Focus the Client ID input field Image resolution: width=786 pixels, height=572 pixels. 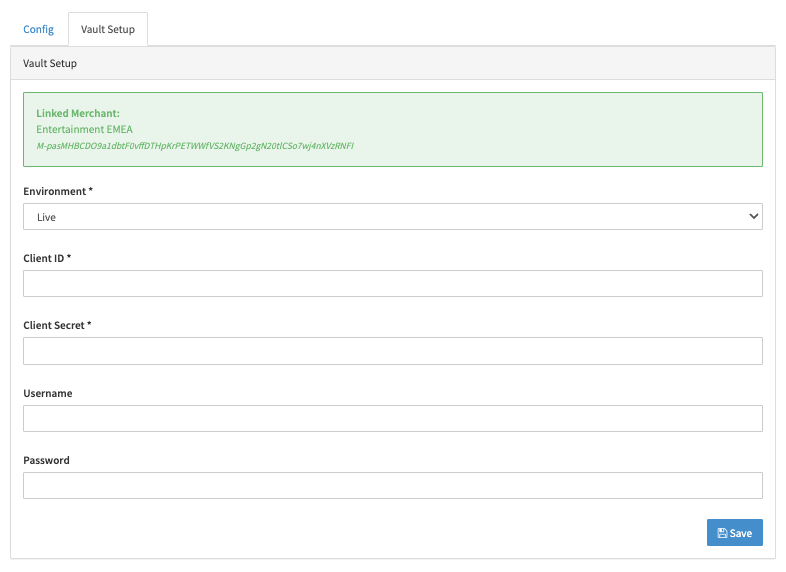click(392, 283)
